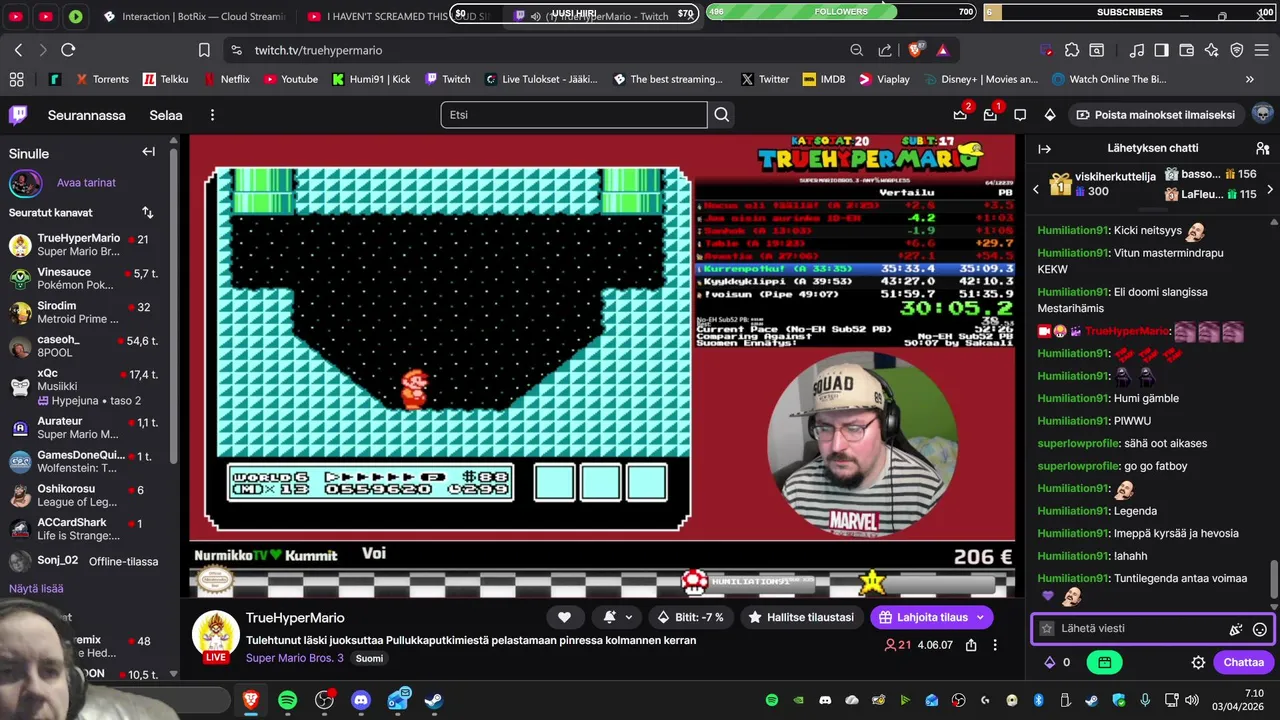
Task: Open the Selaa browse tab
Action: 166,115
